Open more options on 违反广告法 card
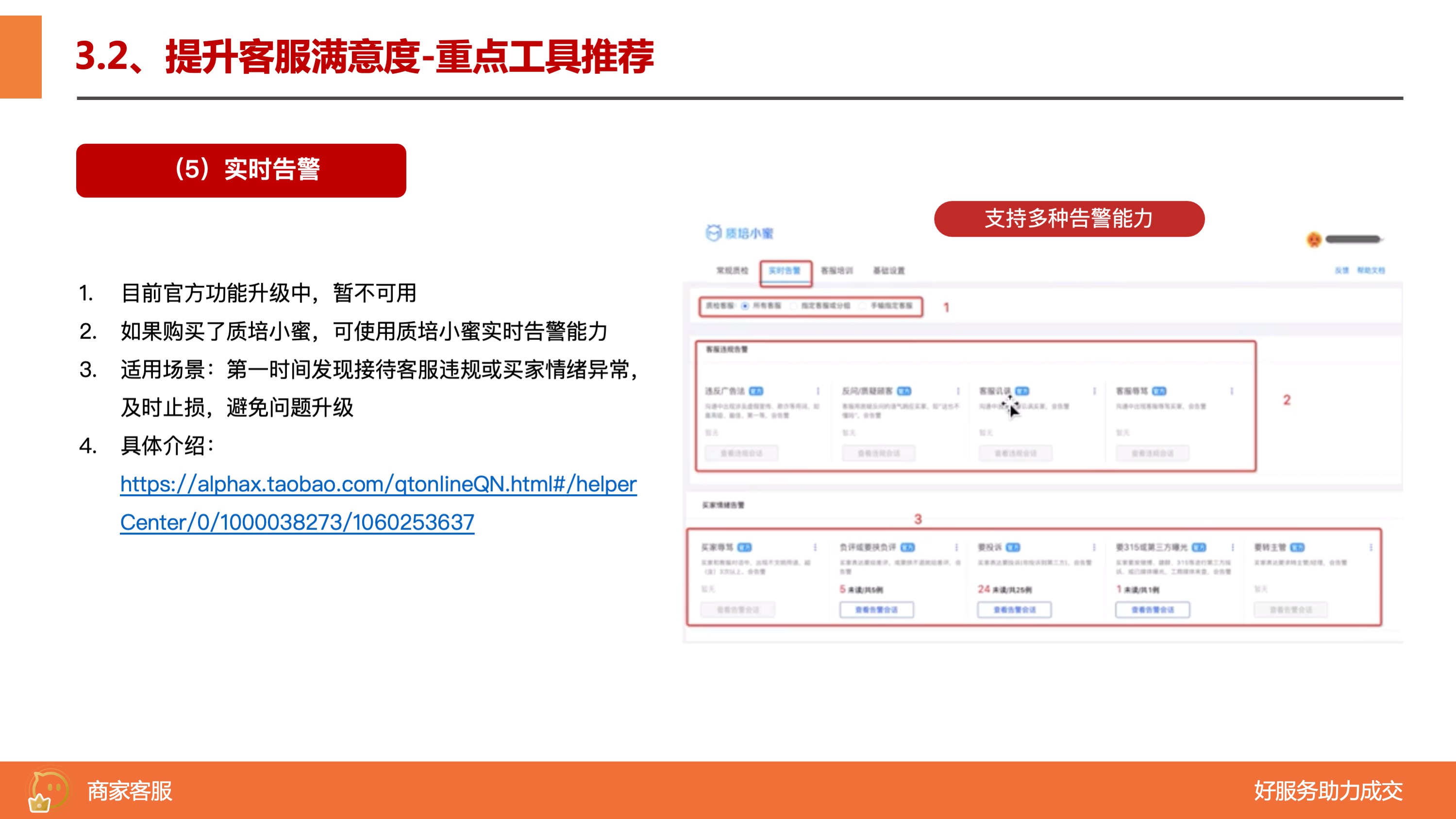 pos(818,391)
